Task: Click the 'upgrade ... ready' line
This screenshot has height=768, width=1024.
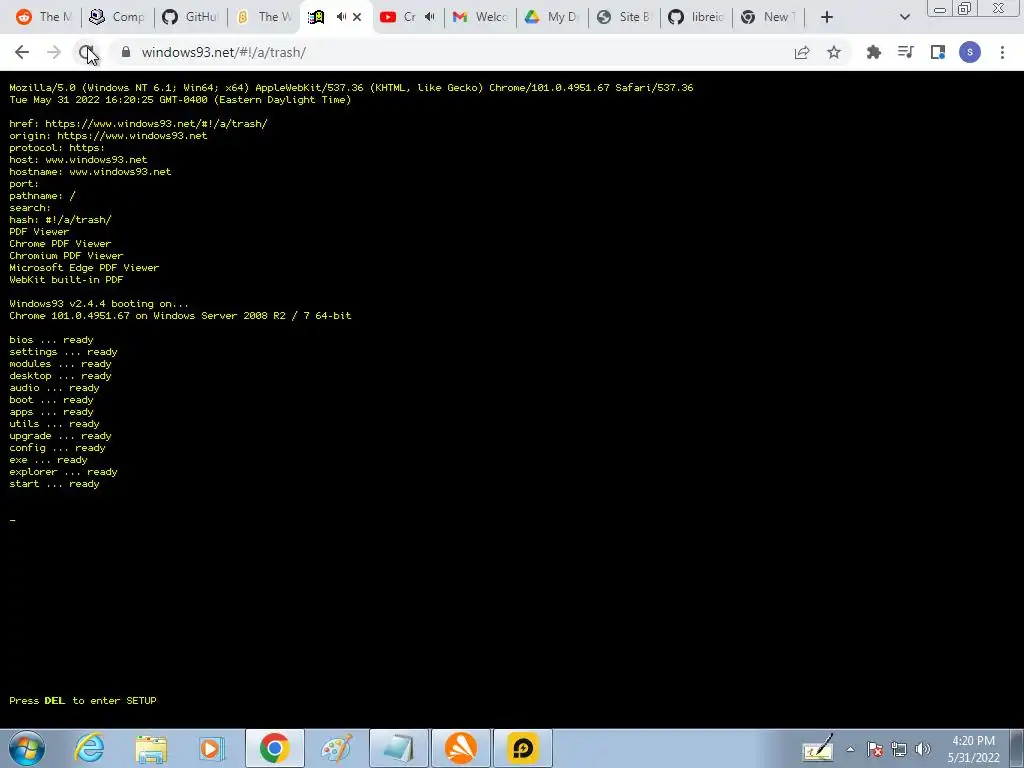Action: point(60,436)
